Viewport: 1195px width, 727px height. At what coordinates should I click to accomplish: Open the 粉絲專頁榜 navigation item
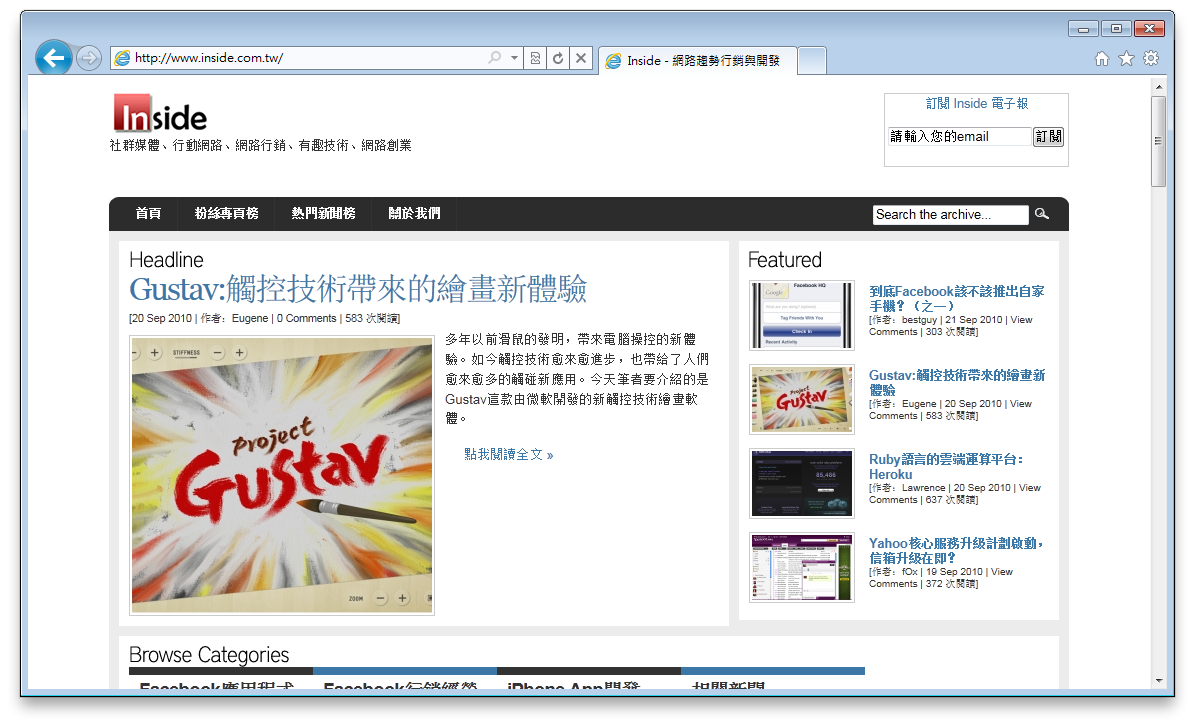(x=226, y=213)
